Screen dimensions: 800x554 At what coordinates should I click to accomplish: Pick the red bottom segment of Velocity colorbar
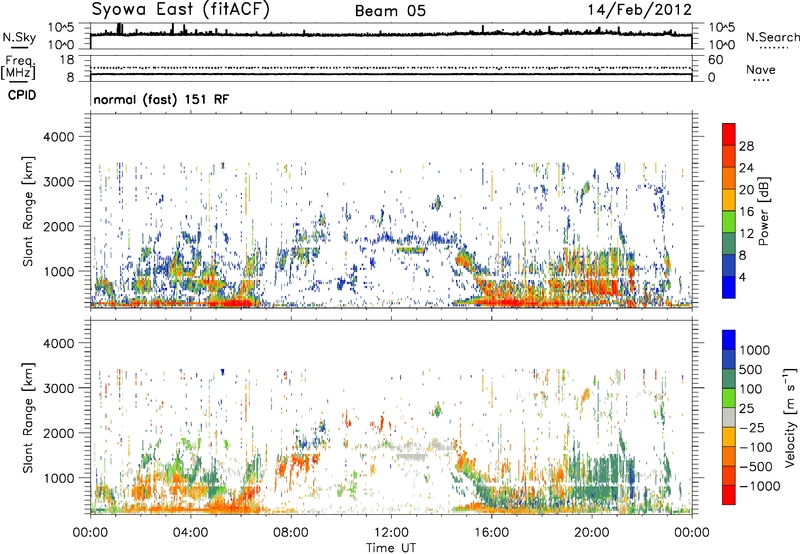click(729, 495)
